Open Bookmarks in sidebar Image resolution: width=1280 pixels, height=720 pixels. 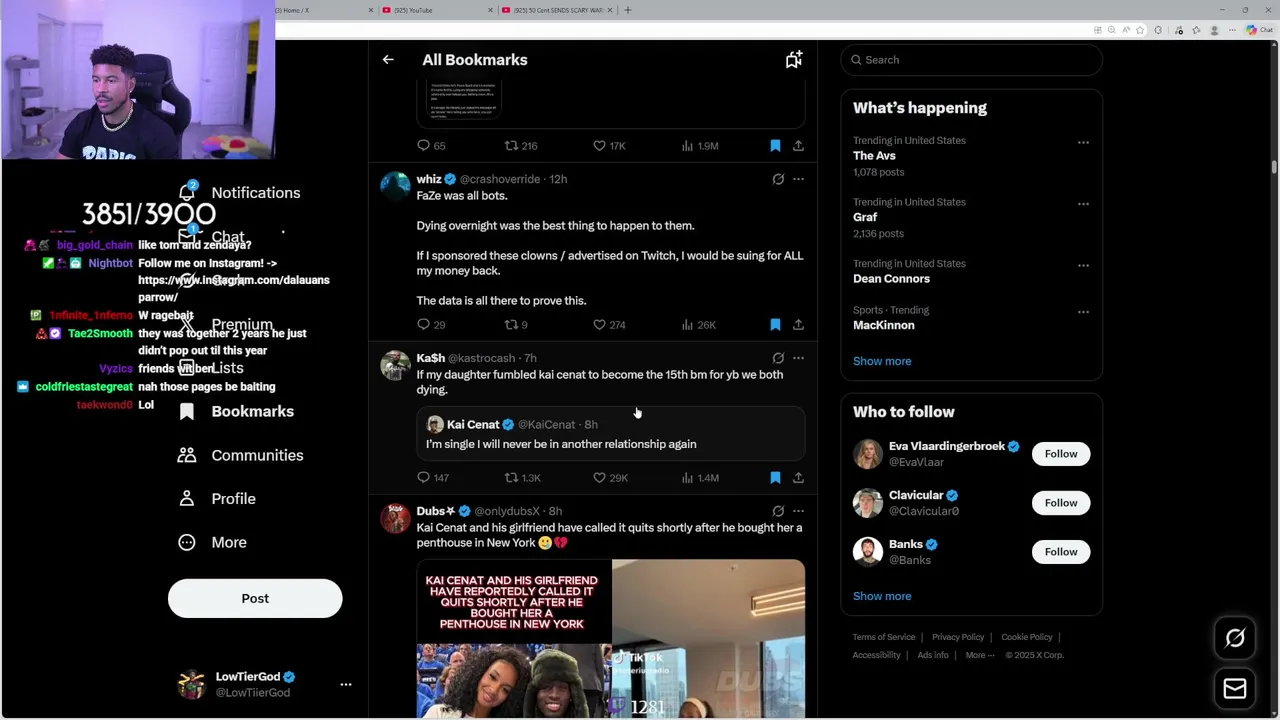pos(236,412)
